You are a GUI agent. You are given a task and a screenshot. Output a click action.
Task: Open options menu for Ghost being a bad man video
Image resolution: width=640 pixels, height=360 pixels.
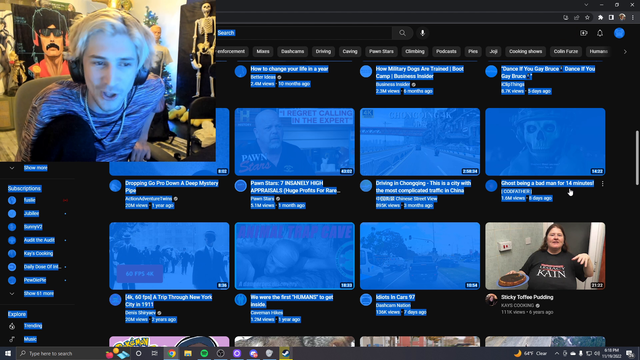tap(602, 184)
